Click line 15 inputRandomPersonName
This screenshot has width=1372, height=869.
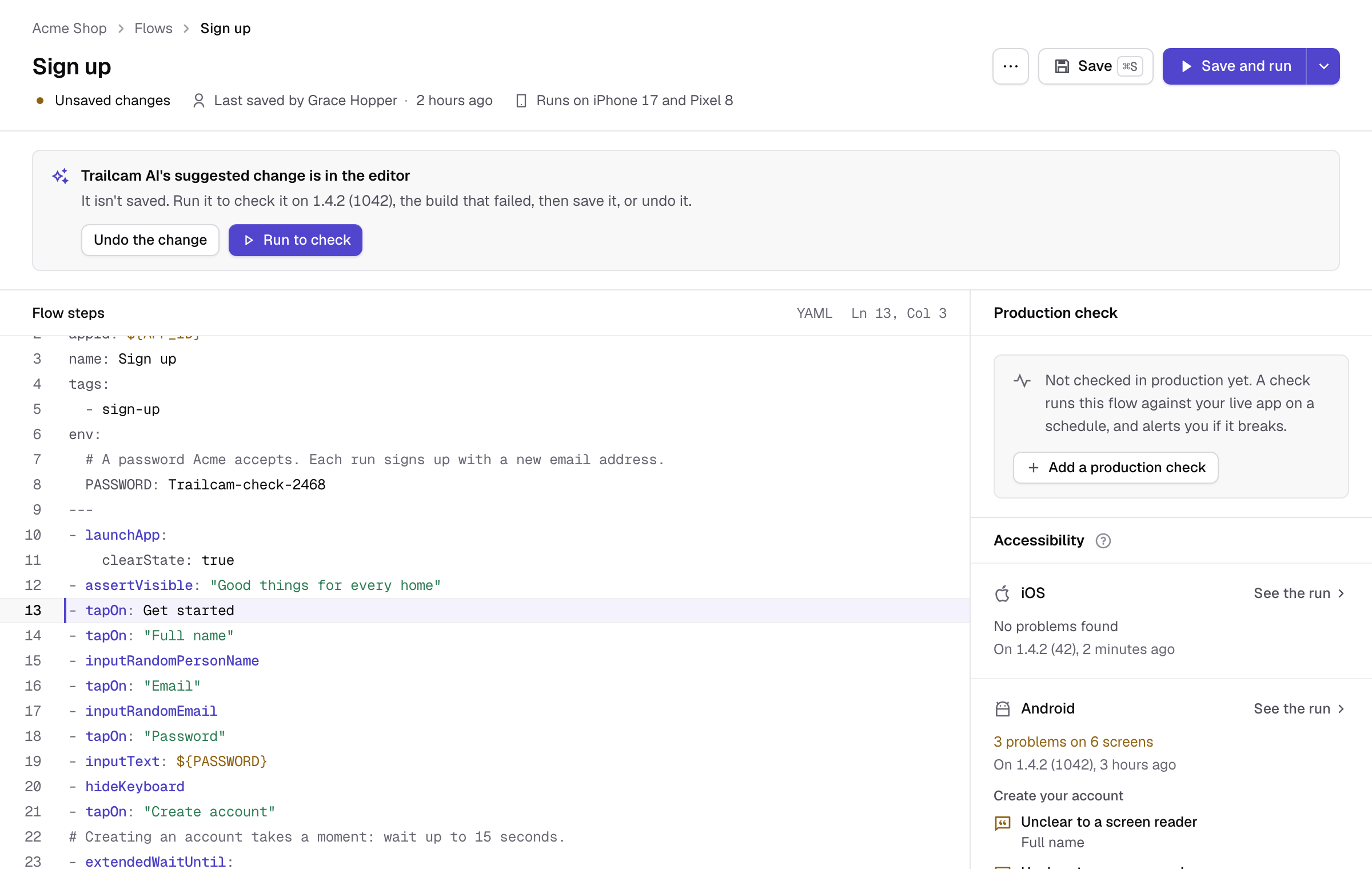(171, 661)
